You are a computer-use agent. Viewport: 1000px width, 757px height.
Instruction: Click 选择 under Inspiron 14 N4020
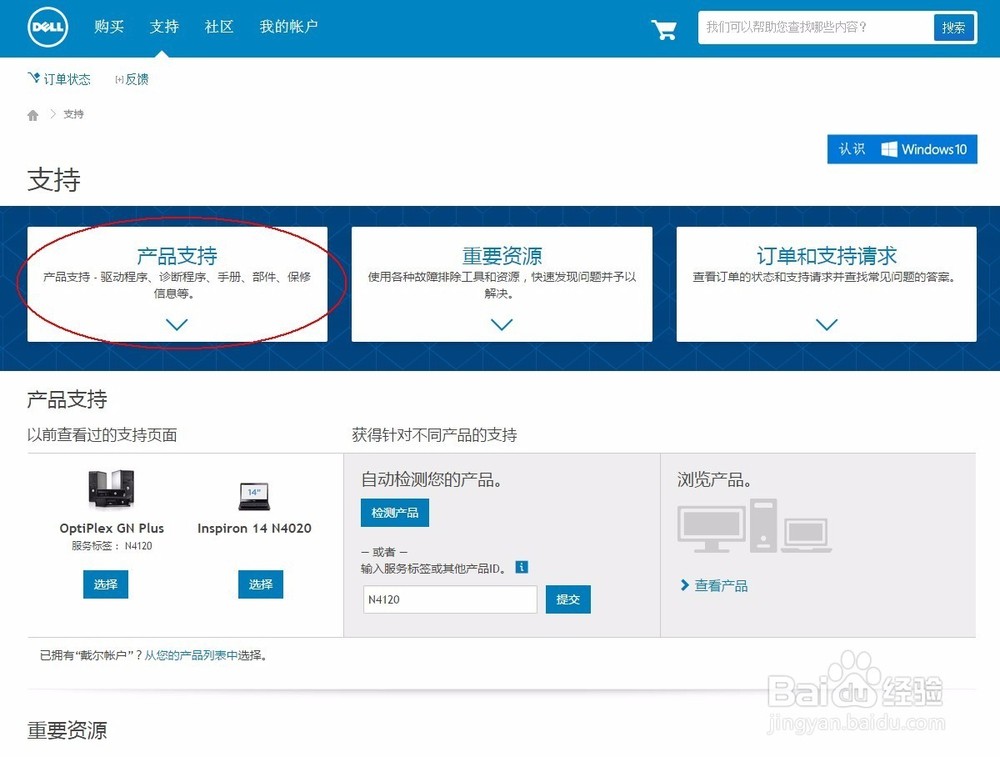coord(261,584)
